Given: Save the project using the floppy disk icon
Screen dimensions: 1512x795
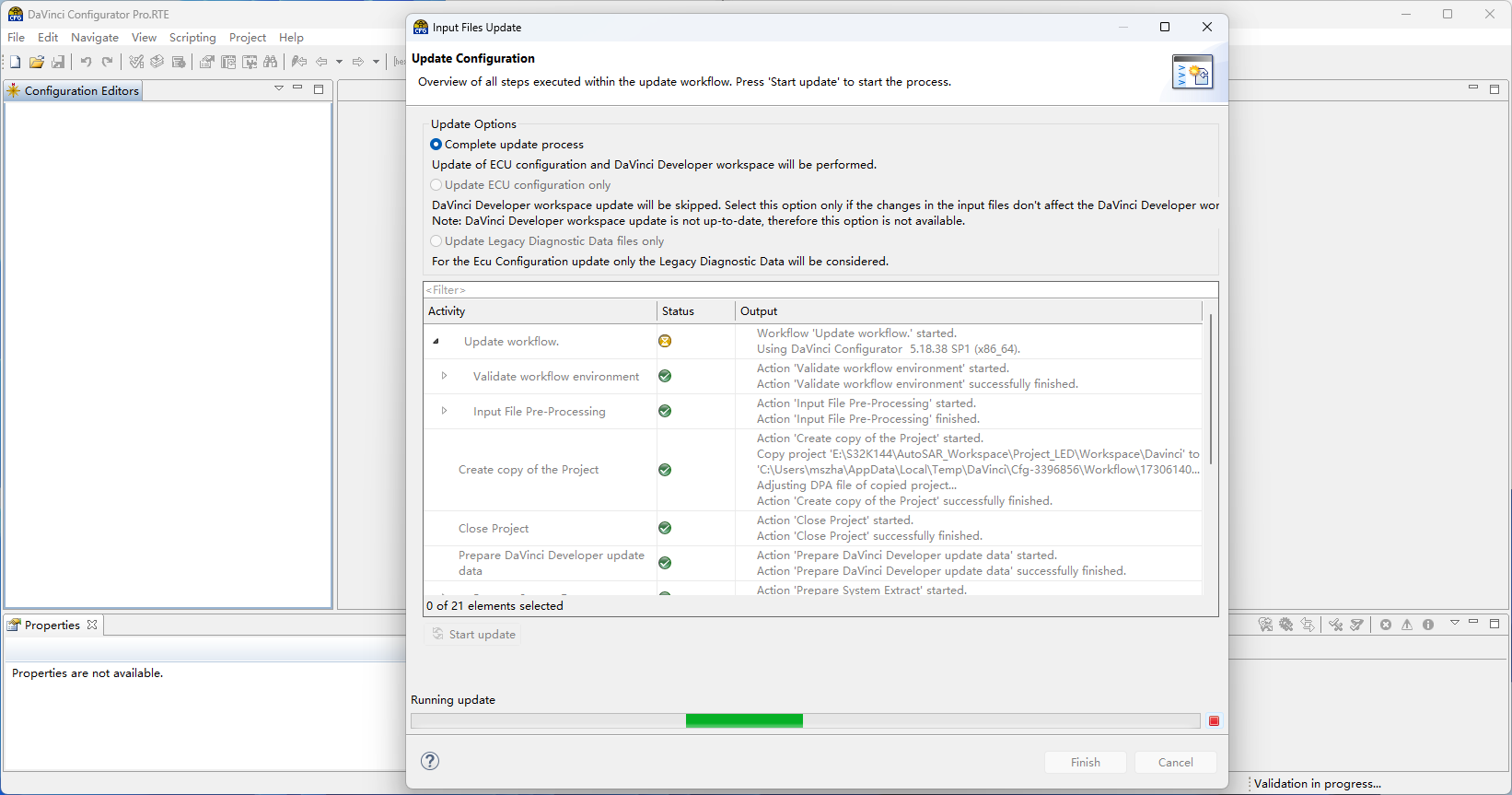Looking at the screenshot, I should point(58,62).
